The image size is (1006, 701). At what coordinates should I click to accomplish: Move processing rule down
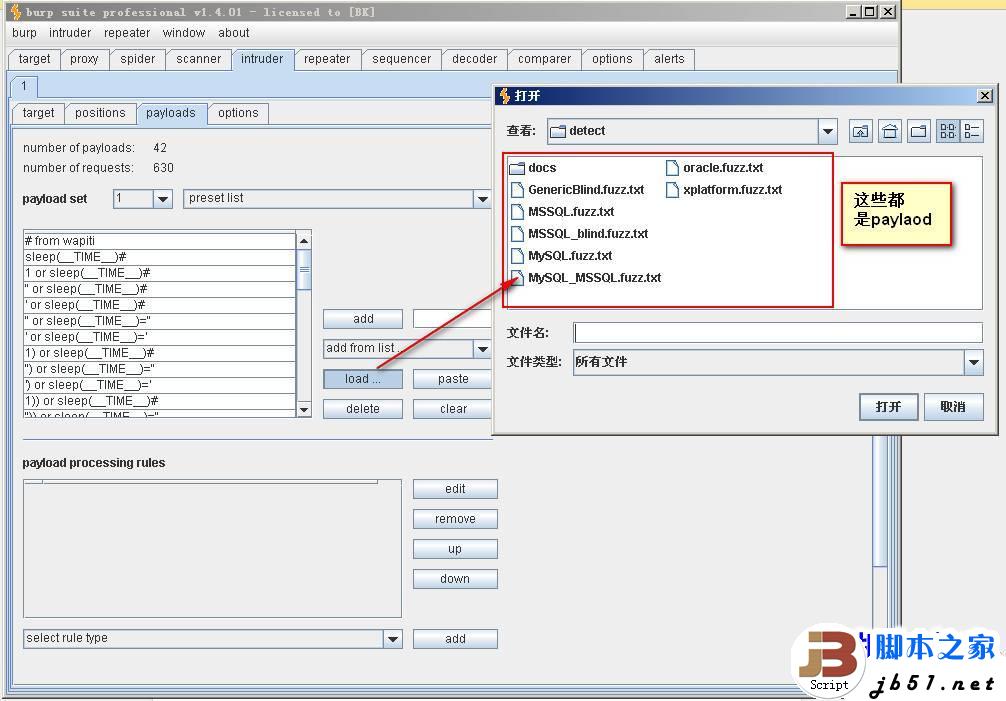coord(455,579)
